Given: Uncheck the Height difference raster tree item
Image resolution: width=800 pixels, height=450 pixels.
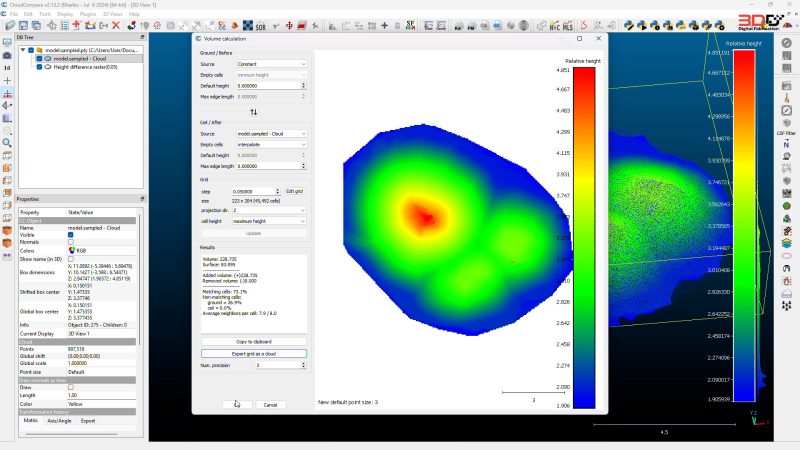Looking at the screenshot, I should coord(39,67).
